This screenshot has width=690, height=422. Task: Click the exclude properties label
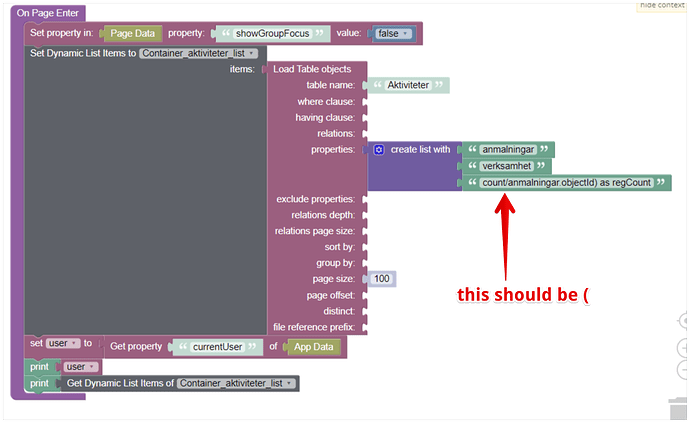(315, 199)
